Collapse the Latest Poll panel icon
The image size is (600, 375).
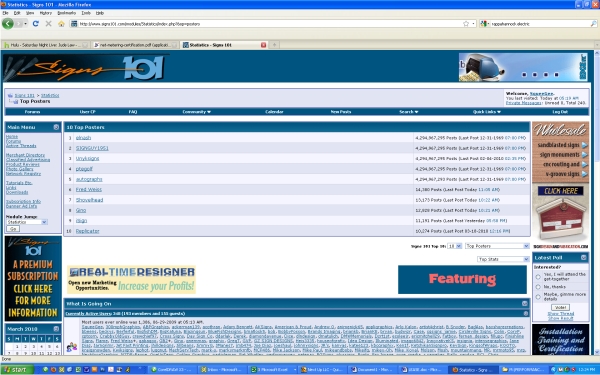click(x=584, y=258)
